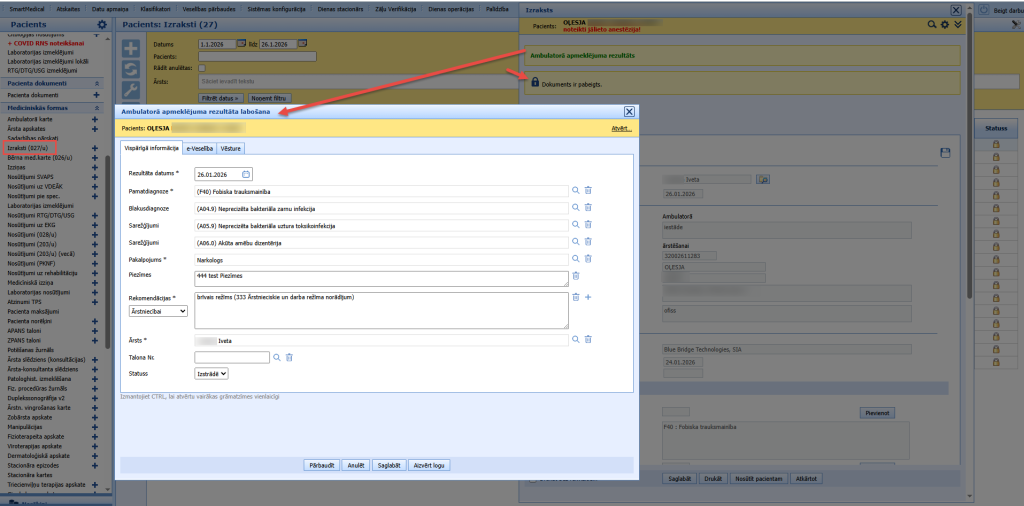This screenshot has height=506, width=1024.
Task: Delete the Blakusdiagnoze entry with trash icon
Action: point(588,208)
